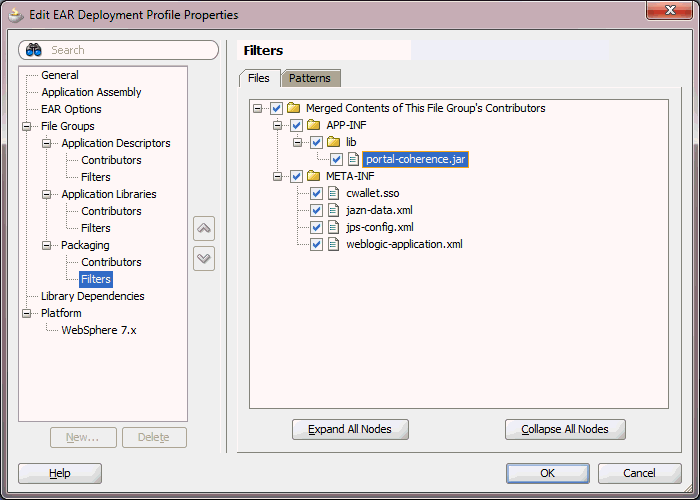700x500 pixels.
Task: Click the META-INF folder icon
Action: tap(313, 176)
